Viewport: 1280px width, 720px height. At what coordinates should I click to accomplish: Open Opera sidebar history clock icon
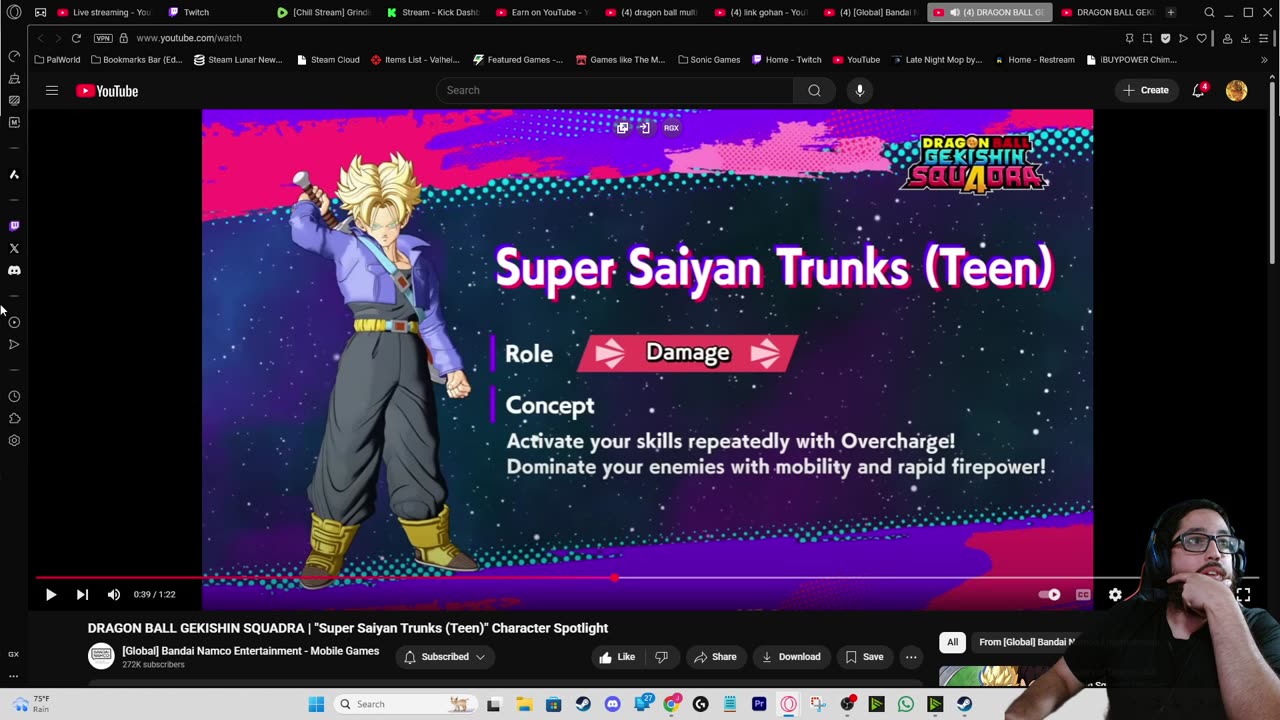(14, 396)
